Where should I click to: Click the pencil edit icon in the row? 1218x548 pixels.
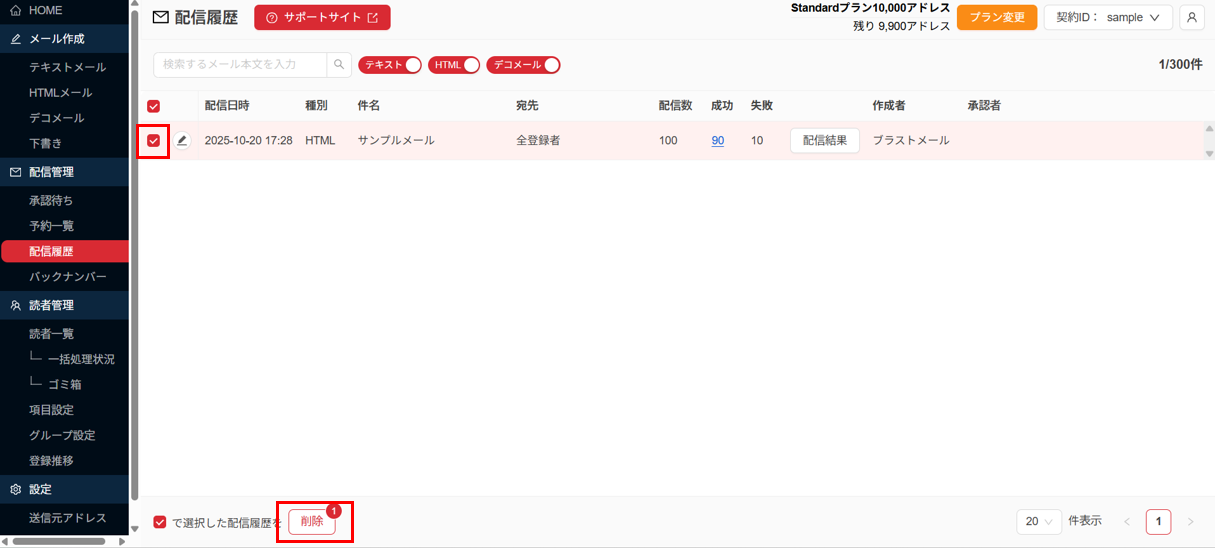pyautogui.click(x=182, y=141)
